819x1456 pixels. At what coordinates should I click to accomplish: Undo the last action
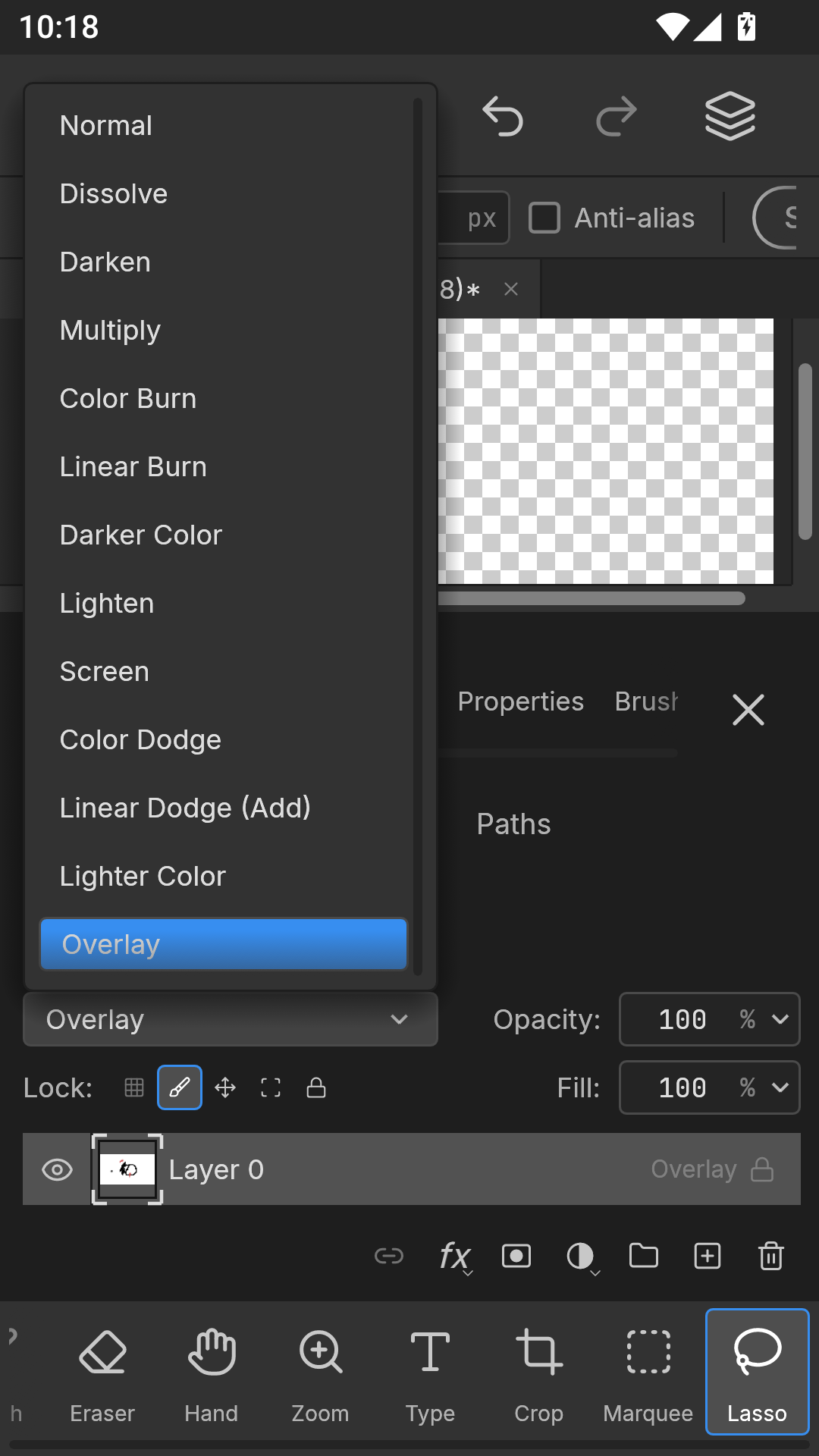coord(503,117)
